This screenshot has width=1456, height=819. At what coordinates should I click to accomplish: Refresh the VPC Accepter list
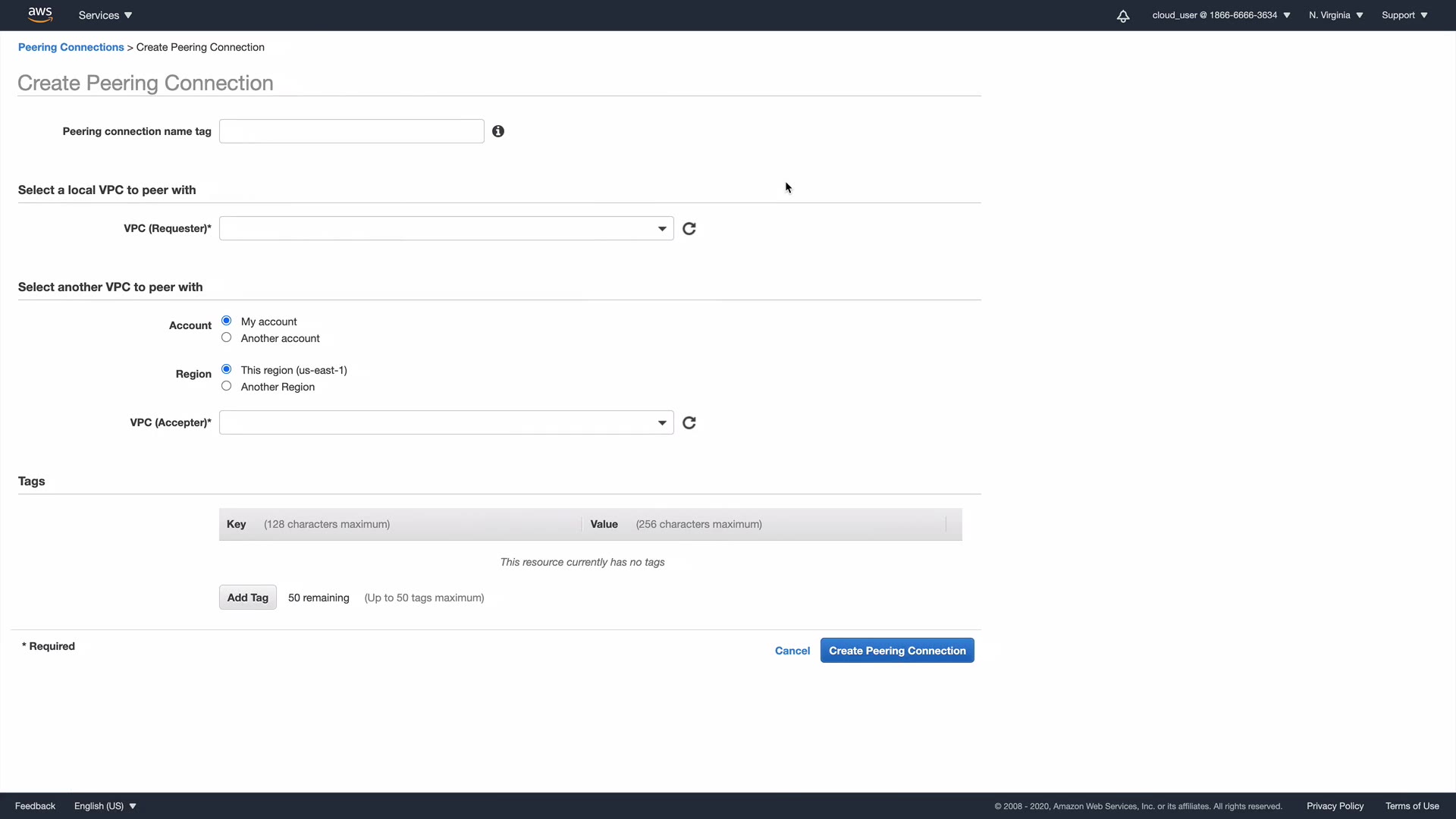(x=689, y=422)
